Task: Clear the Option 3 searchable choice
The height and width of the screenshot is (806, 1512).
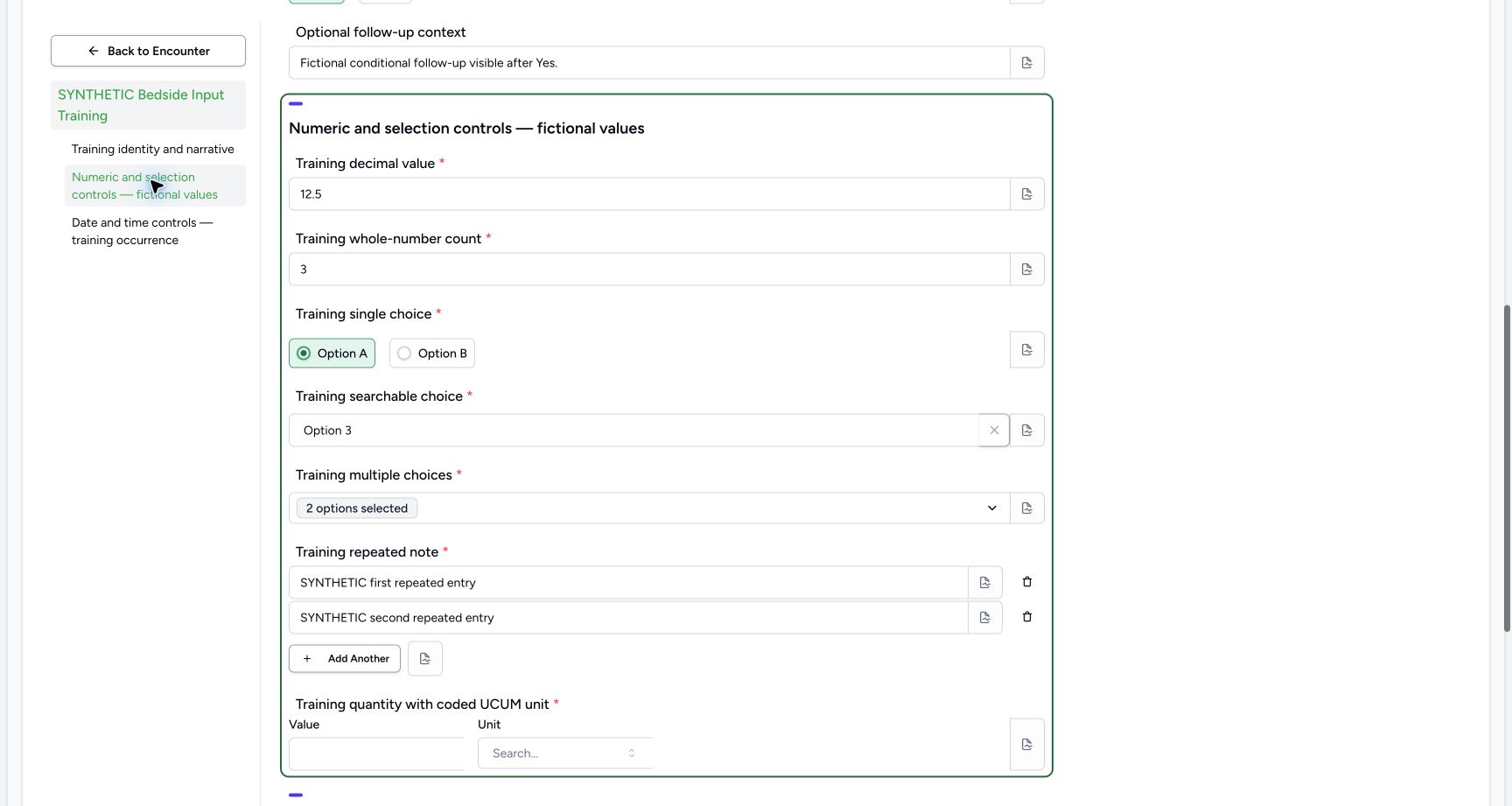Action: 994,431
